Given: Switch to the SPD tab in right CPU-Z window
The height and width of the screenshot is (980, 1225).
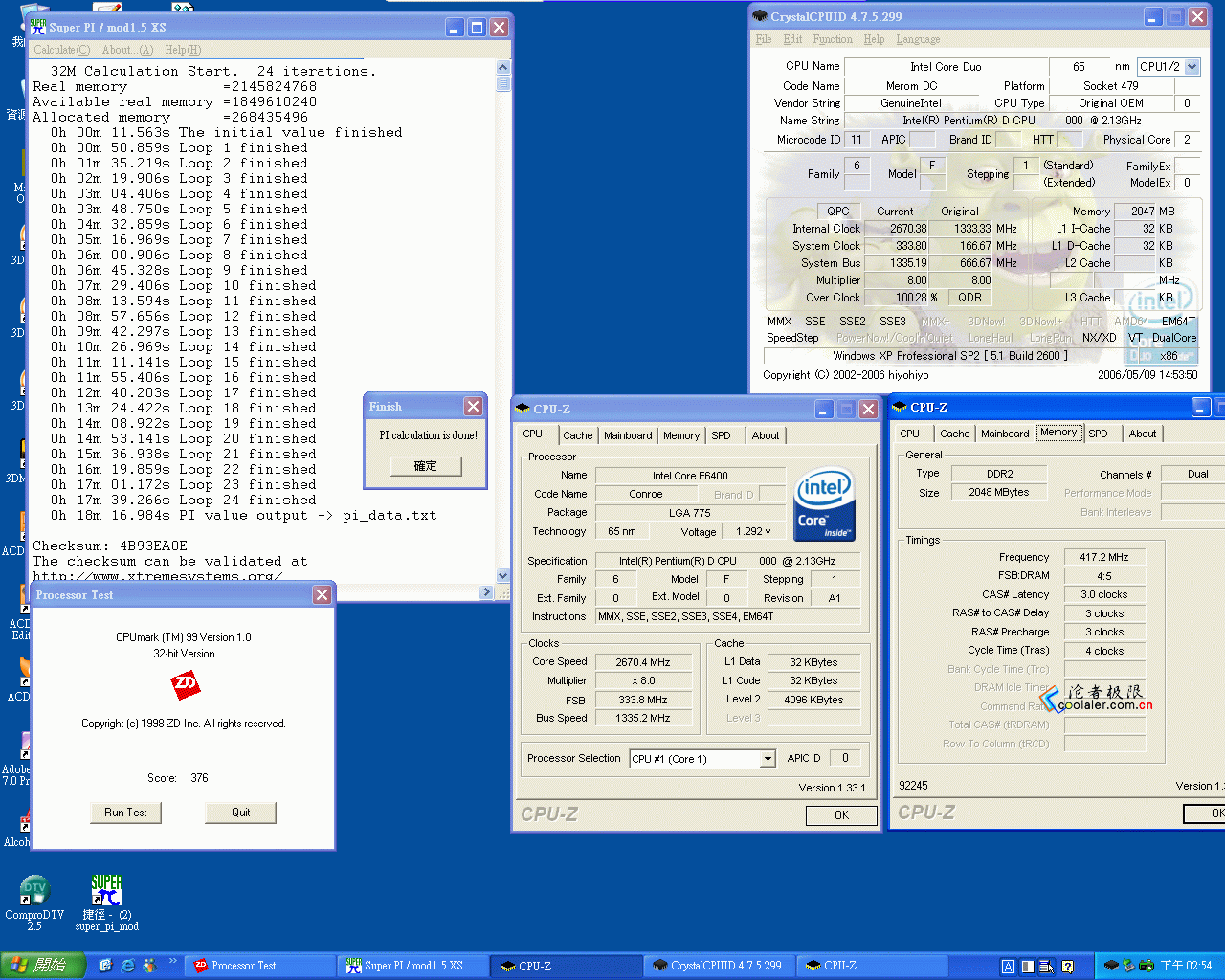Looking at the screenshot, I should pyautogui.click(x=1098, y=434).
